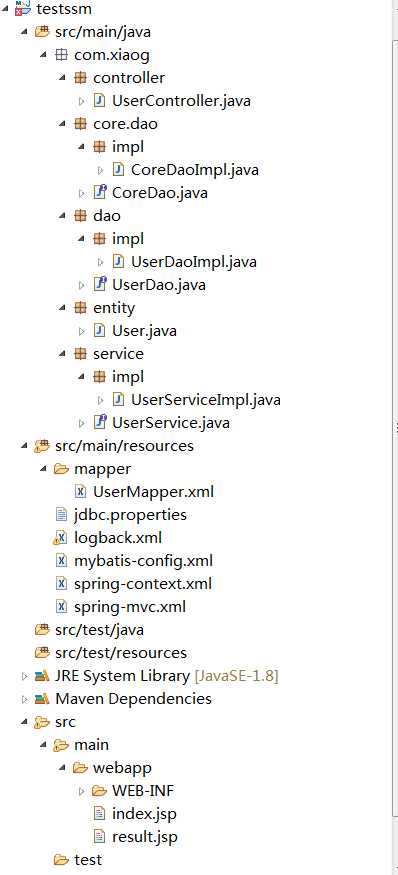Click the logback.xml file icon

pos(60,538)
